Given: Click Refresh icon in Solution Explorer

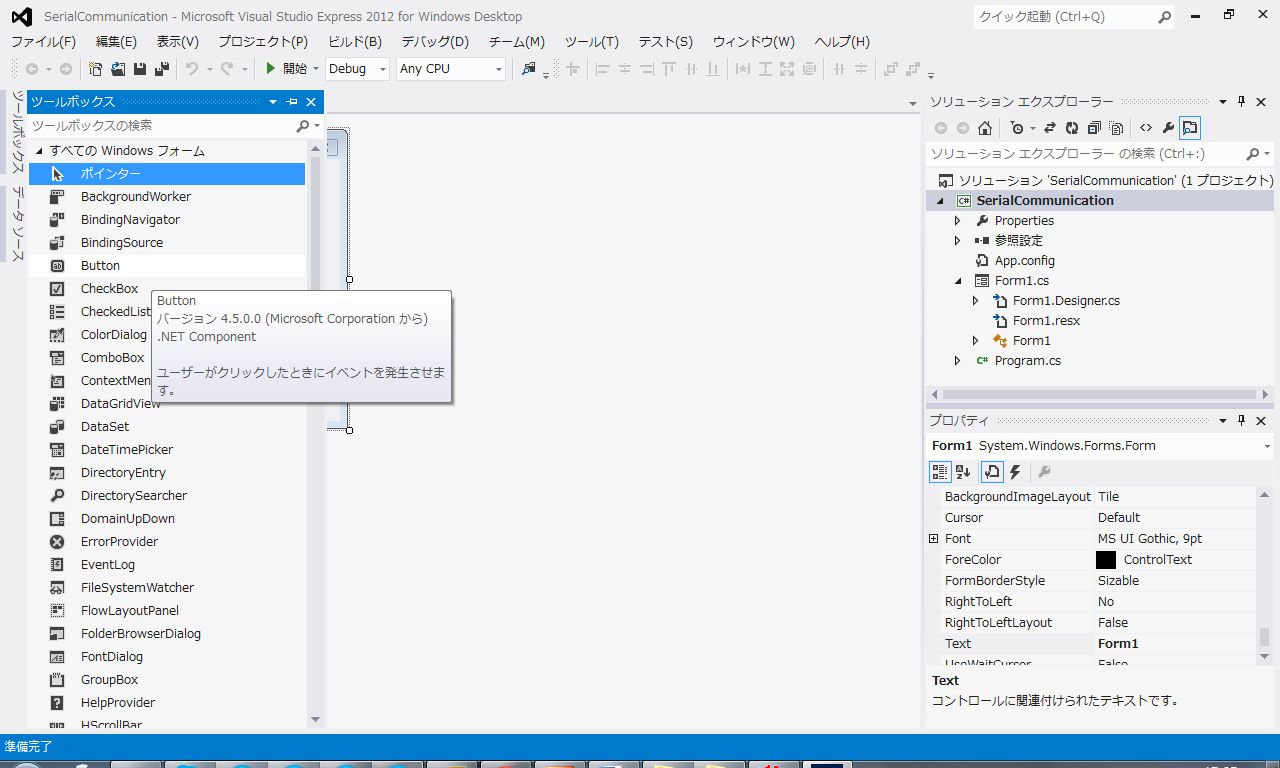Looking at the screenshot, I should pyautogui.click(x=1072, y=128).
